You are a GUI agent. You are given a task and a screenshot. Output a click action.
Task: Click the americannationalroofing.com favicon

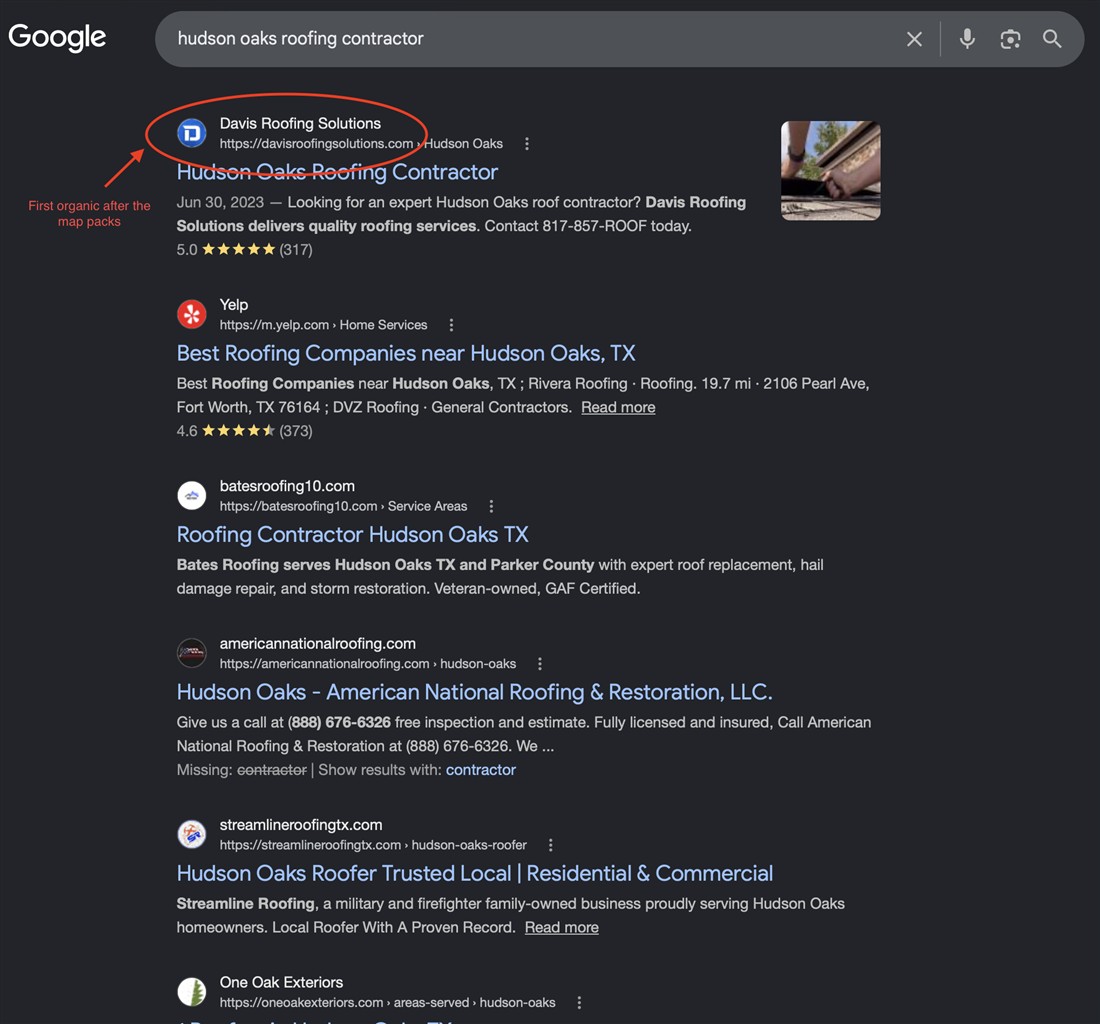192,653
